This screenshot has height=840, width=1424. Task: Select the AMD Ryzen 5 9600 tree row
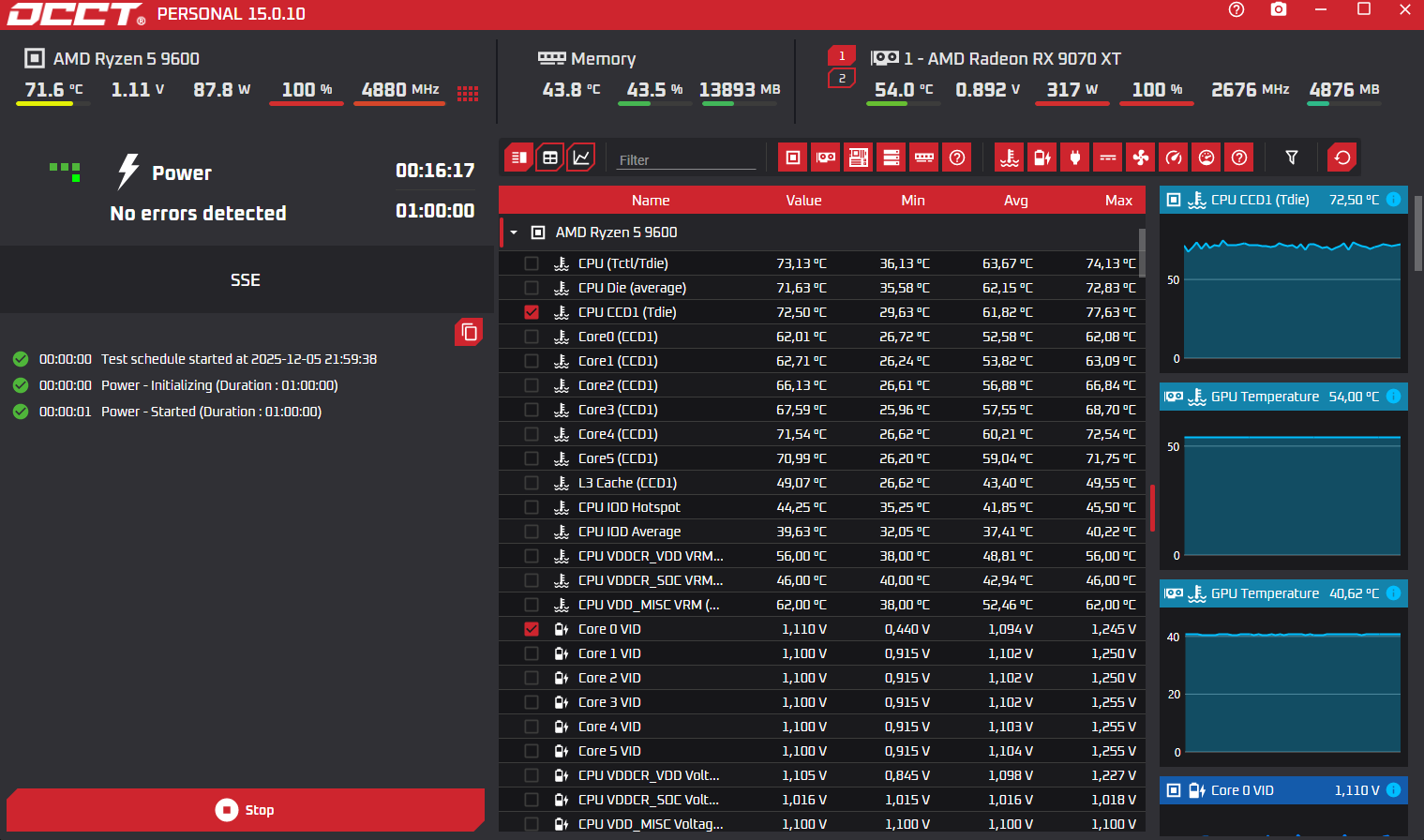[x=822, y=232]
